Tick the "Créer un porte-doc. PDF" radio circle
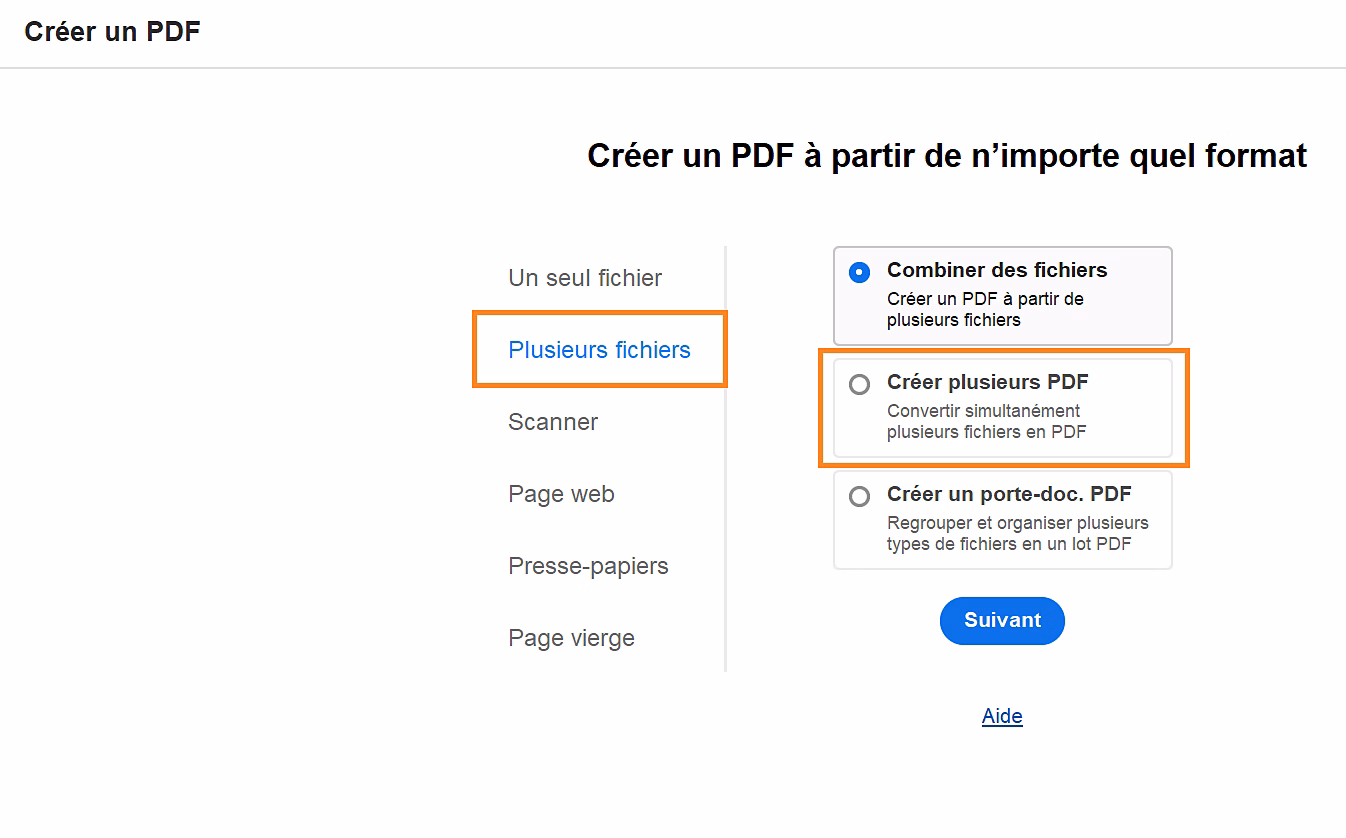 (859, 496)
